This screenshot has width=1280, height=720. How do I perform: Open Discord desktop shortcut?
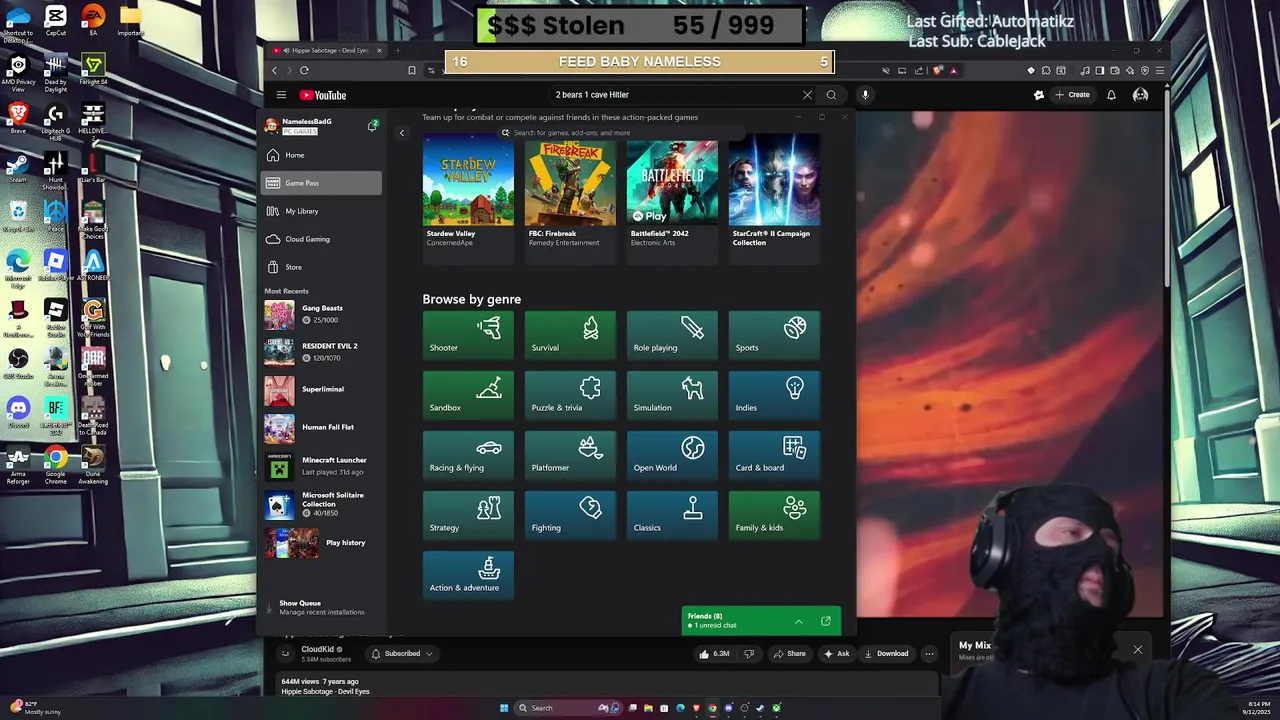pyautogui.click(x=18, y=411)
